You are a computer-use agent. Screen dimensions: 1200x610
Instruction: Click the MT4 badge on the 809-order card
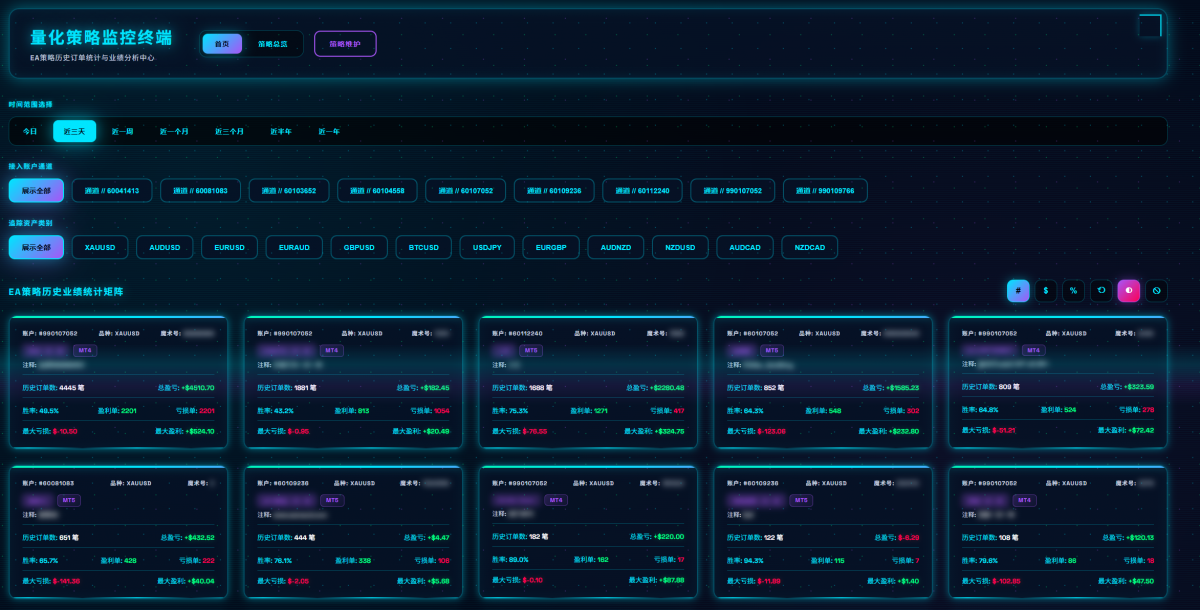[x=1032, y=350]
